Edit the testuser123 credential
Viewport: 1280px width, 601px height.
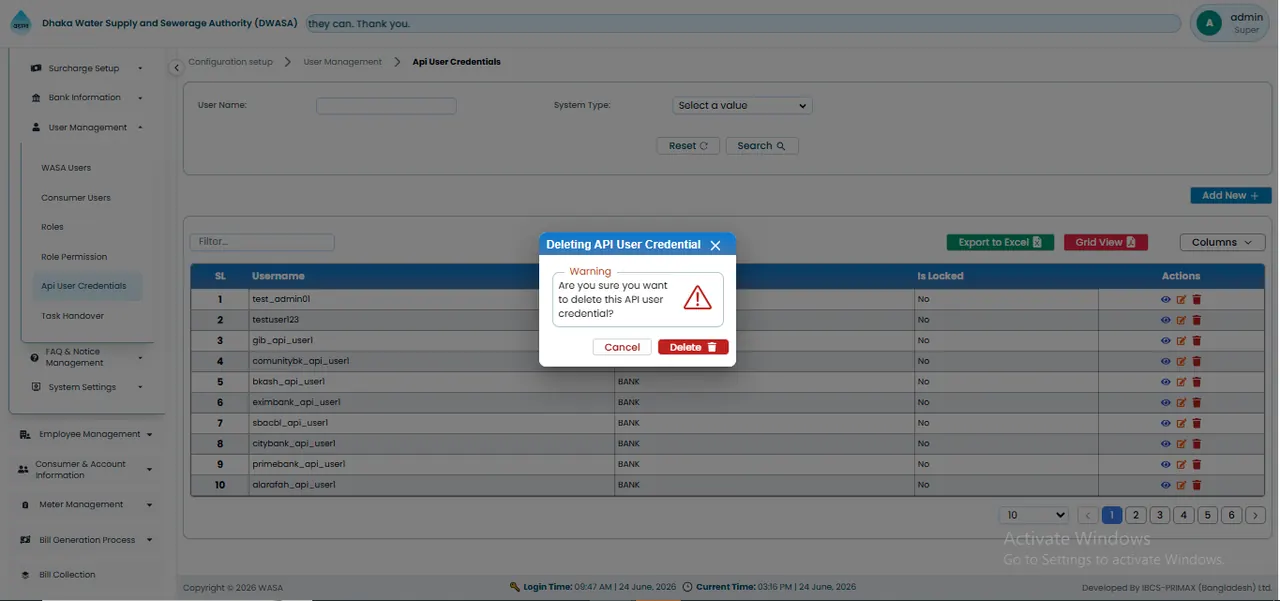(x=1181, y=320)
